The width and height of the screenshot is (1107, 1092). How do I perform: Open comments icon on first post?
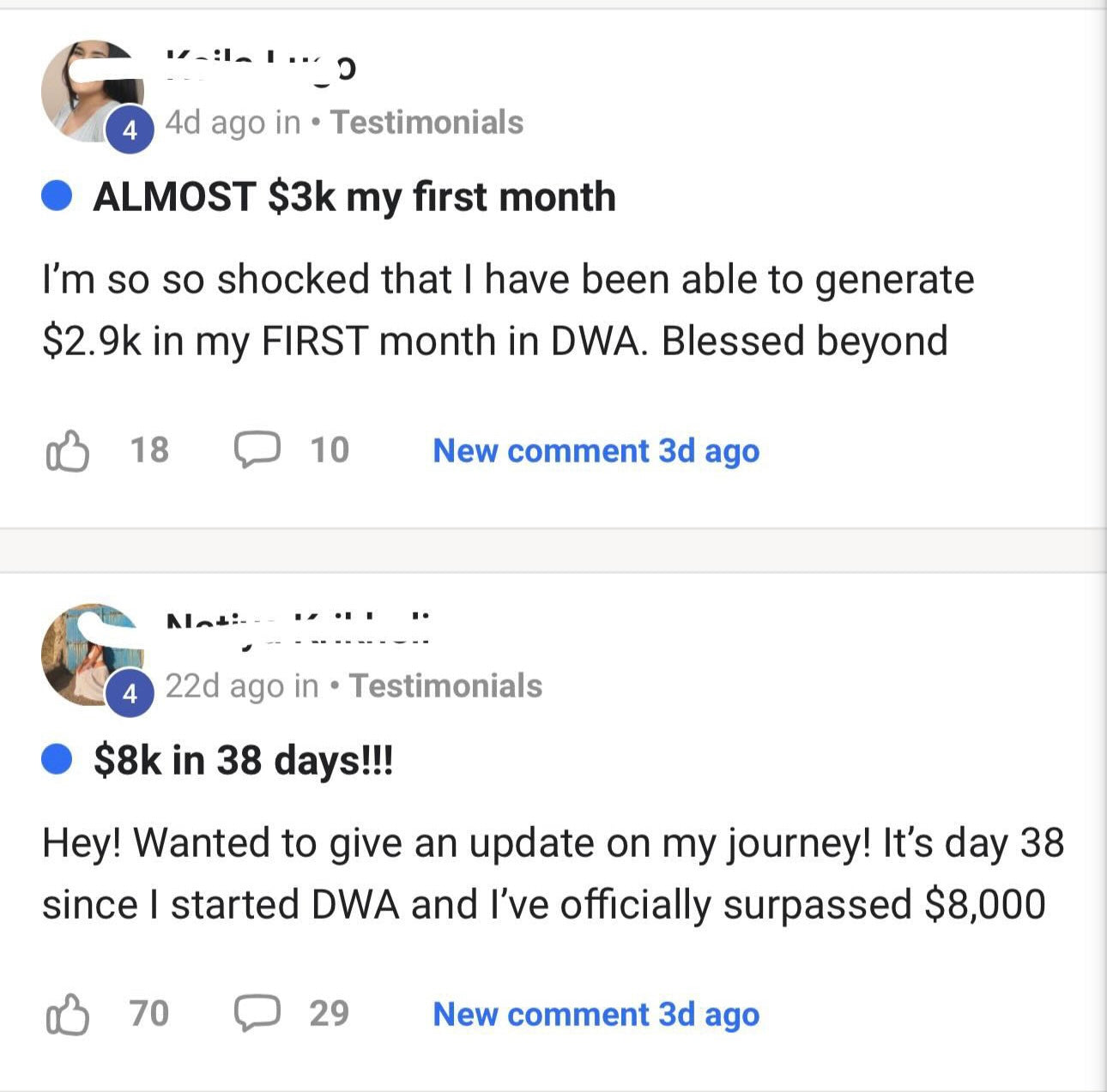point(257,450)
